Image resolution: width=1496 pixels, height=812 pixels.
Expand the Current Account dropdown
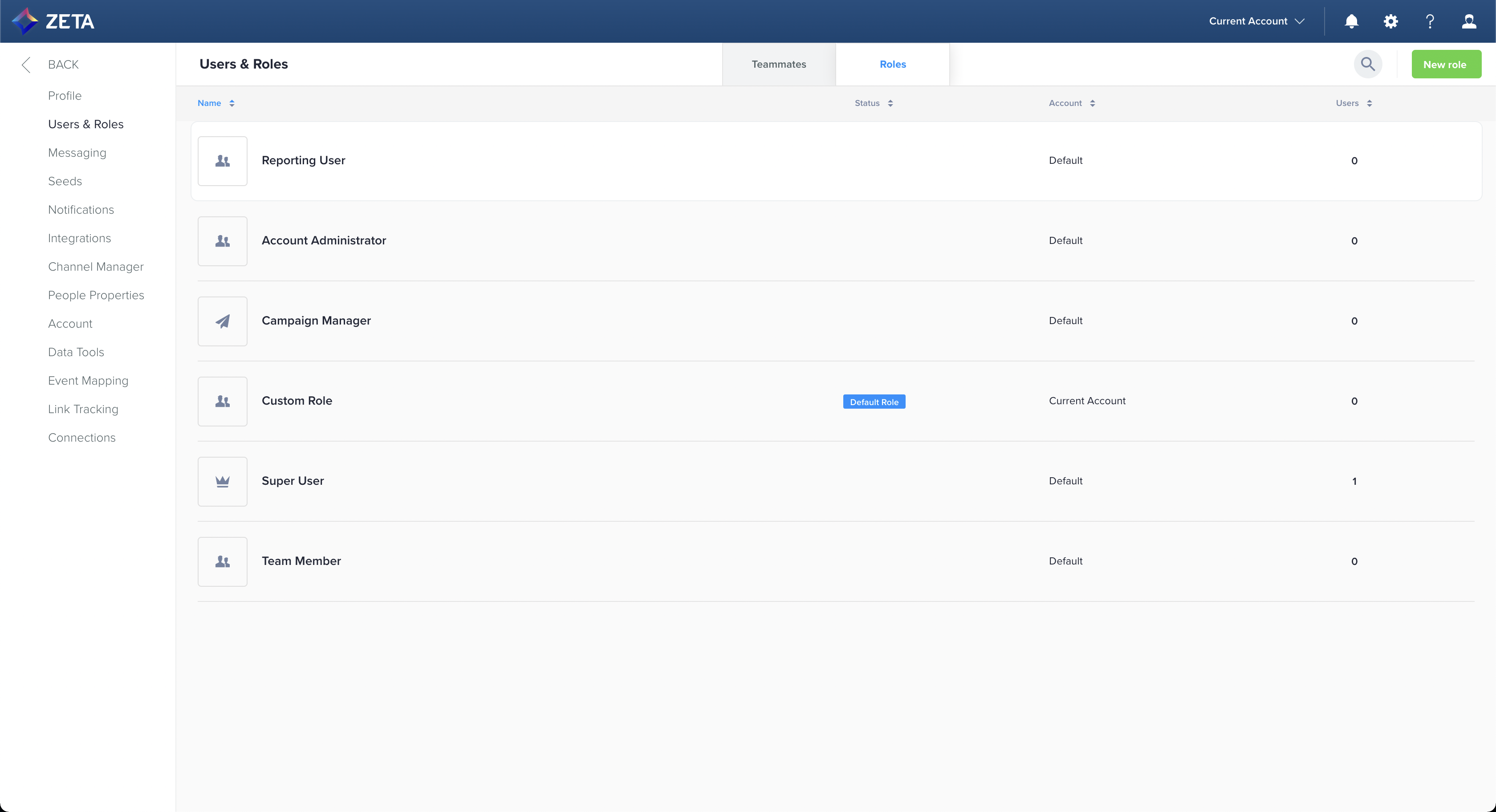(x=1257, y=21)
